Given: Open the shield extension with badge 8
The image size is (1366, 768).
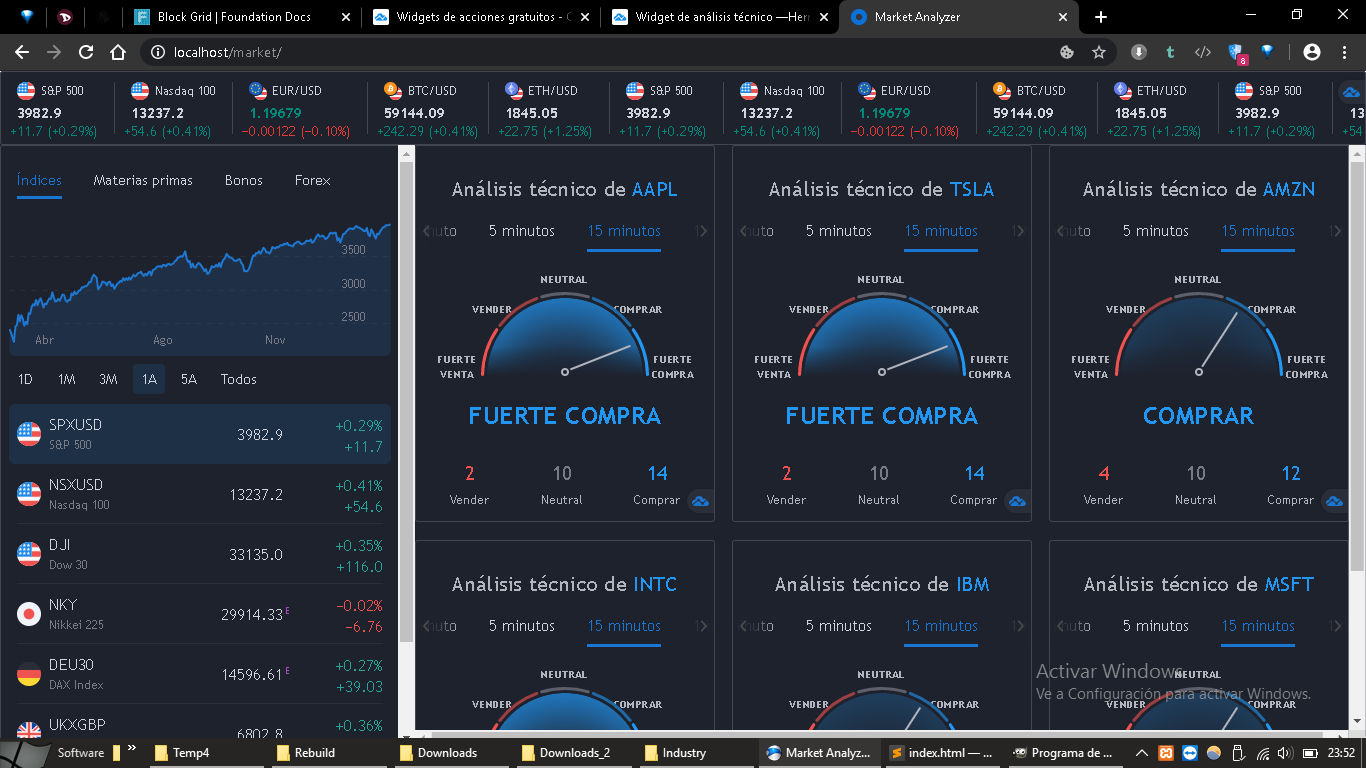Looking at the screenshot, I should point(1236,53).
